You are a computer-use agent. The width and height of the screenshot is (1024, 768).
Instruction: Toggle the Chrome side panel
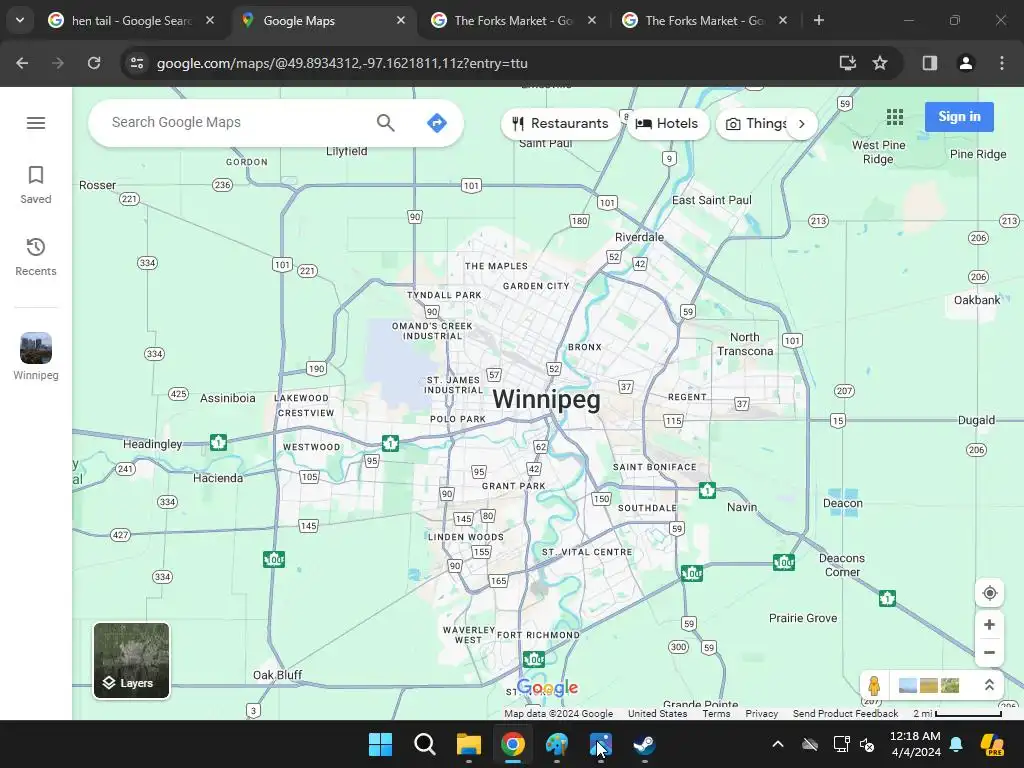930,63
